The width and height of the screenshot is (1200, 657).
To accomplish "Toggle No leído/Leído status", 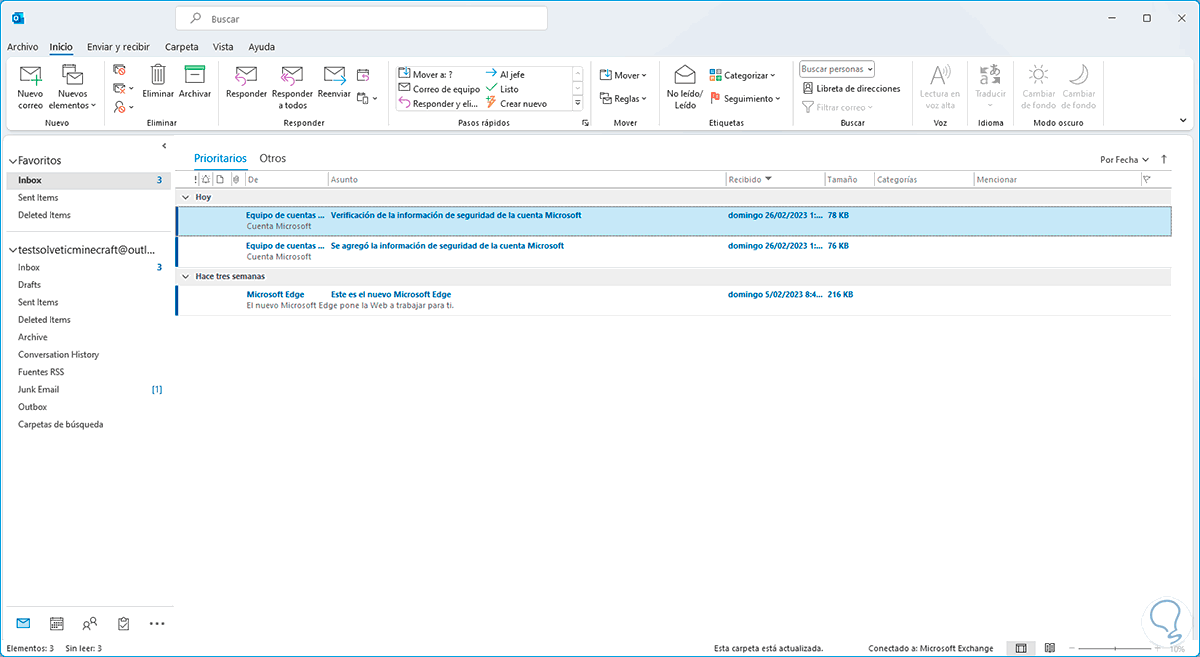I will 685,76.
